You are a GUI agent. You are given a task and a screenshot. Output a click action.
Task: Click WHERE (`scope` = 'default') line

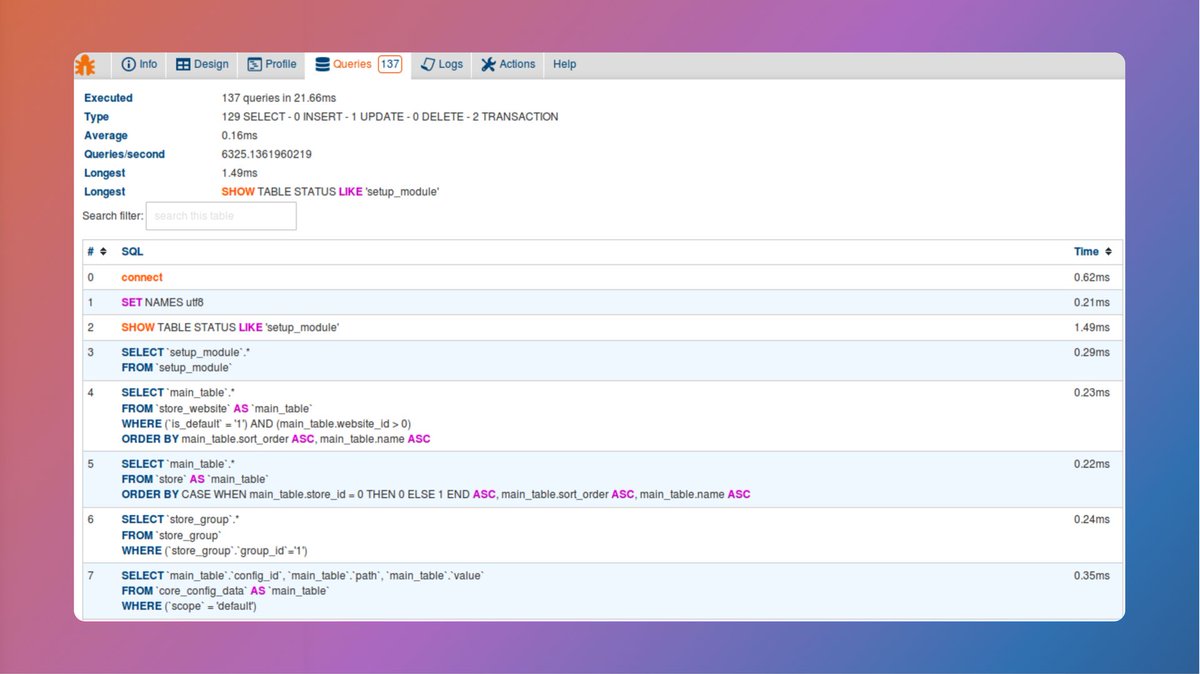[189, 606]
